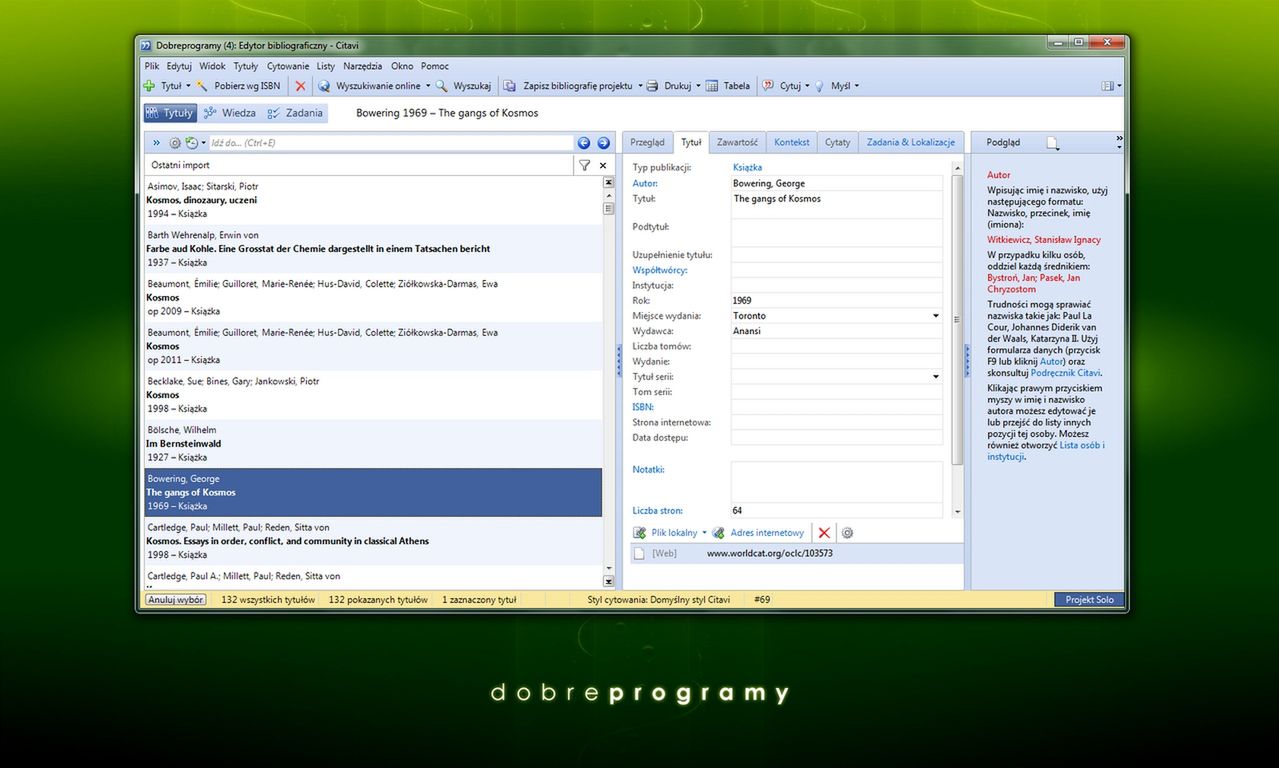Select Becklake Kosmos 1998 entry
1279x768 pixels.
tap(373, 395)
